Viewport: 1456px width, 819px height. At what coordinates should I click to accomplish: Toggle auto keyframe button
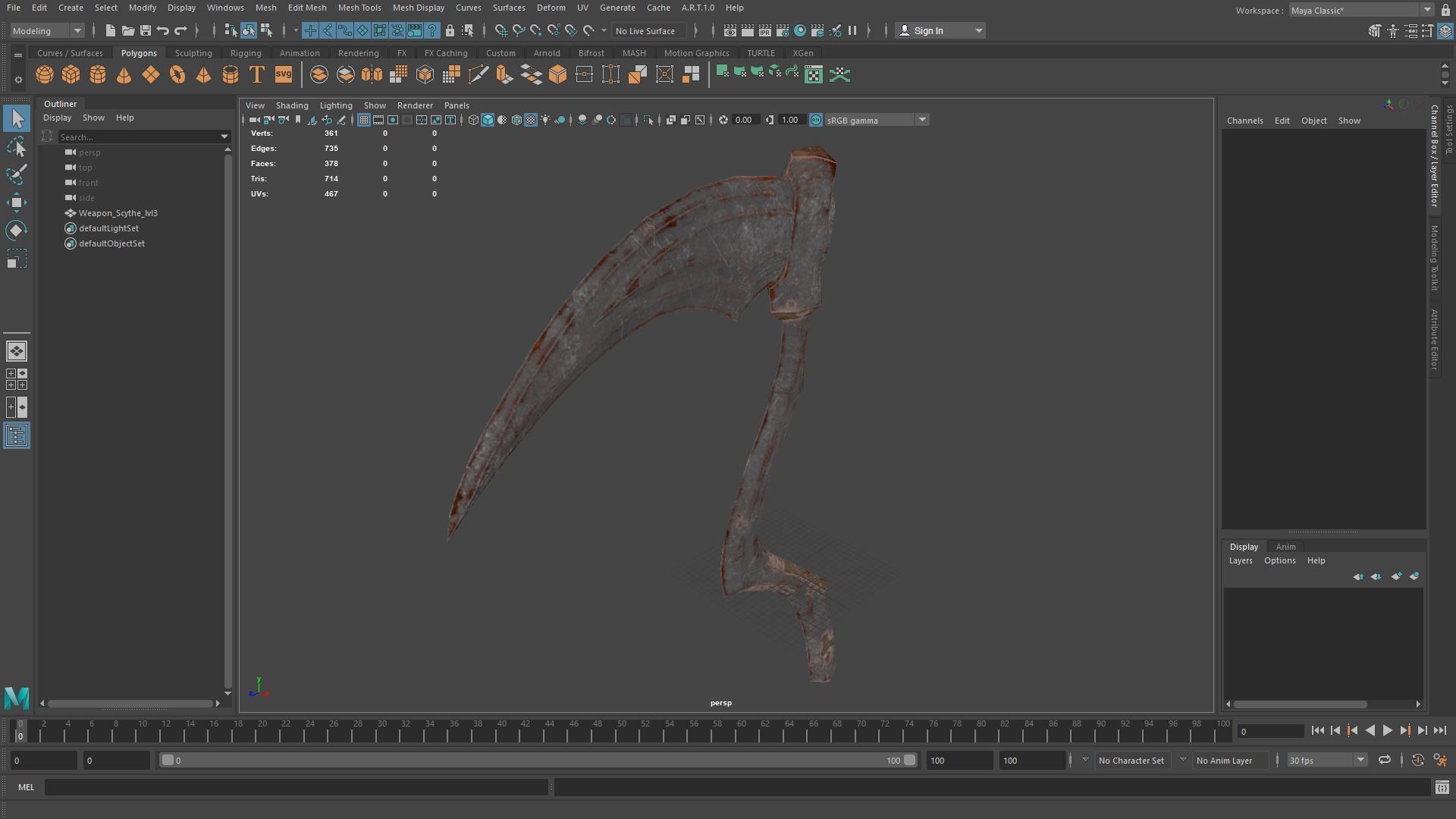(x=1417, y=760)
